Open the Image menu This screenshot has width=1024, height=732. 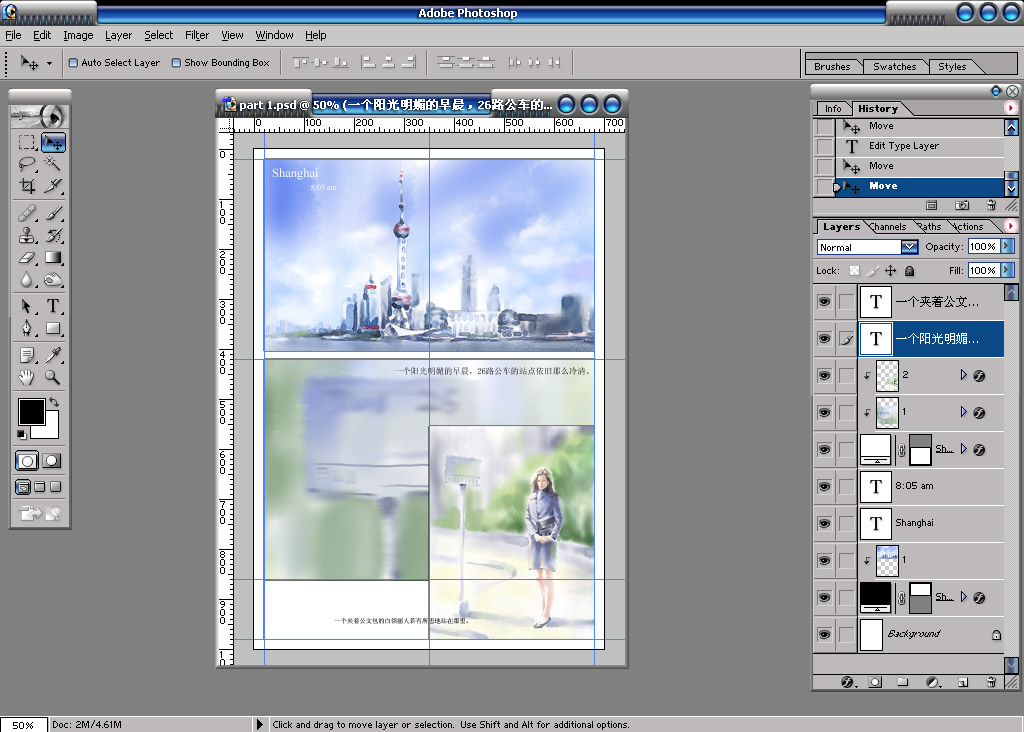point(78,35)
